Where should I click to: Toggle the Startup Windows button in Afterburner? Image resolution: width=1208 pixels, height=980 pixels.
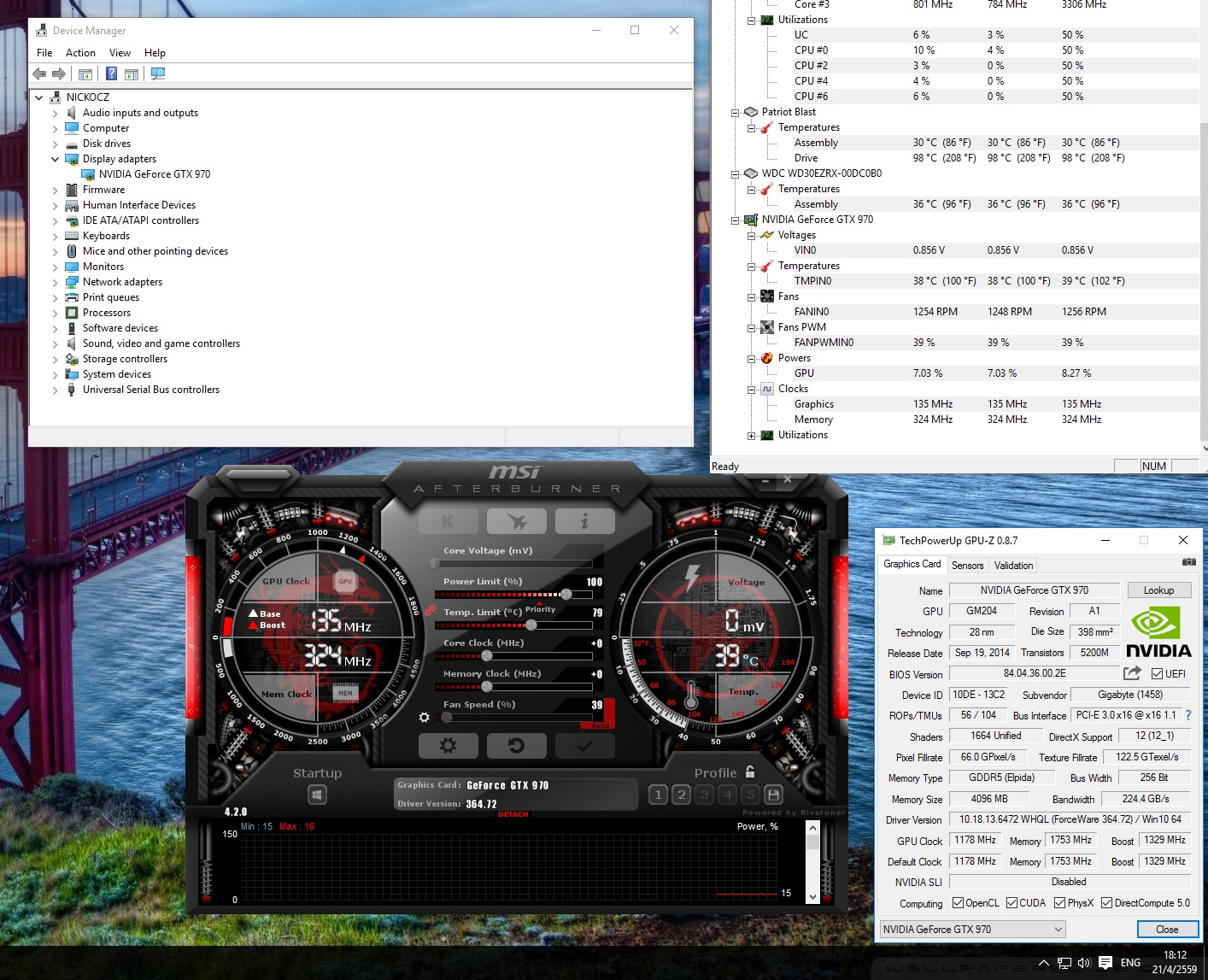tap(317, 795)
